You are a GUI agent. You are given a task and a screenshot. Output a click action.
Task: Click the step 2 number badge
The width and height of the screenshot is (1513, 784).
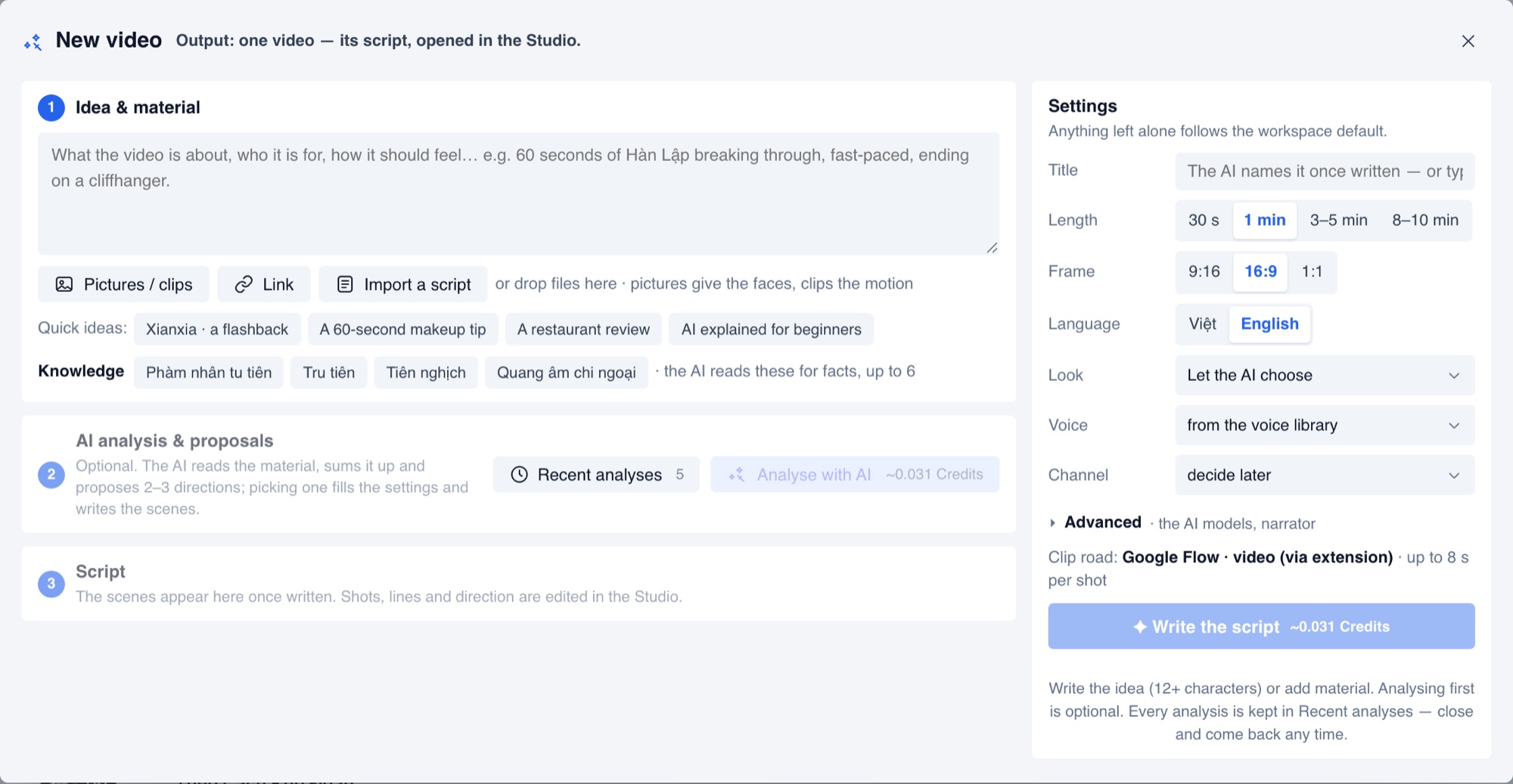coord(51,475)
